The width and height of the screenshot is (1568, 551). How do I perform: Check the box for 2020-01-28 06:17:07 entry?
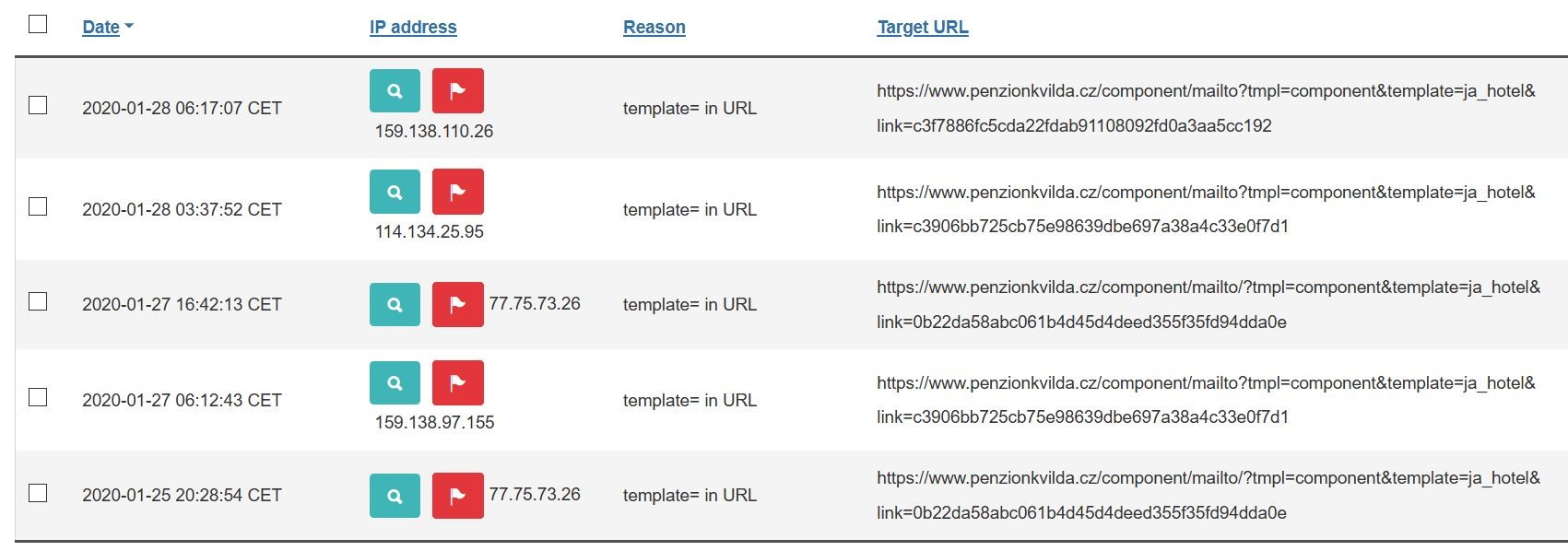[x=38, y=105]
